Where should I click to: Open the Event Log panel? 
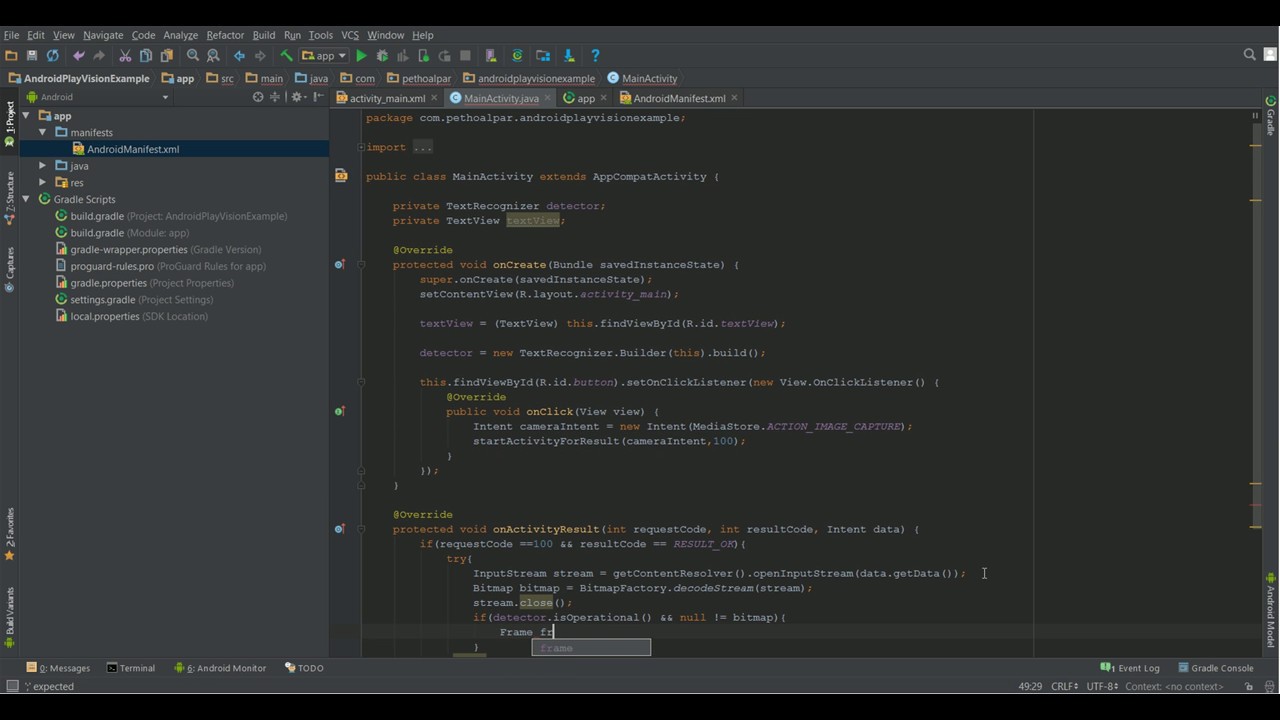tap(1130, 668)
